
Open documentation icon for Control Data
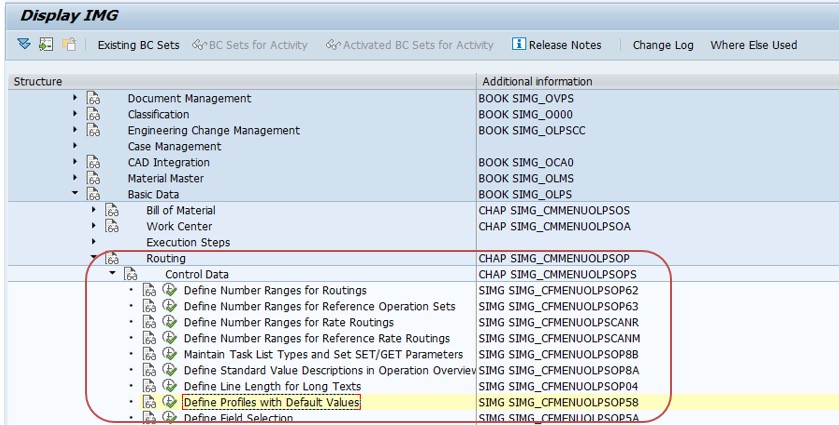coord(131,275)
